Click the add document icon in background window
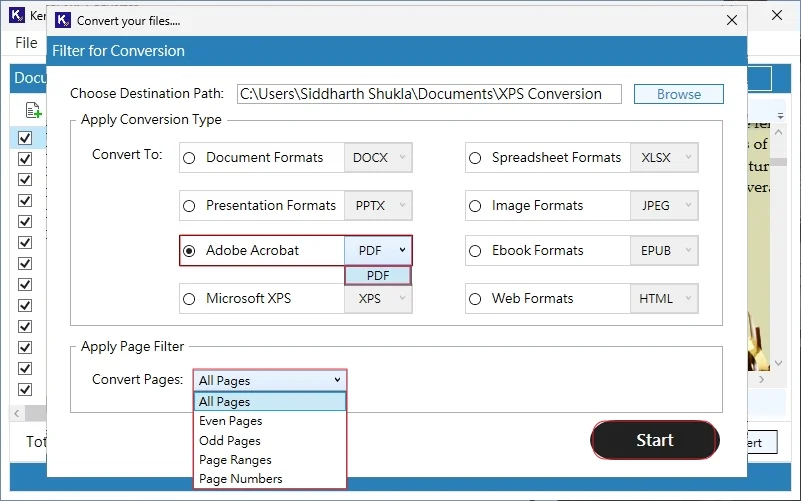 pyautogui.click(x=33, y=110)
